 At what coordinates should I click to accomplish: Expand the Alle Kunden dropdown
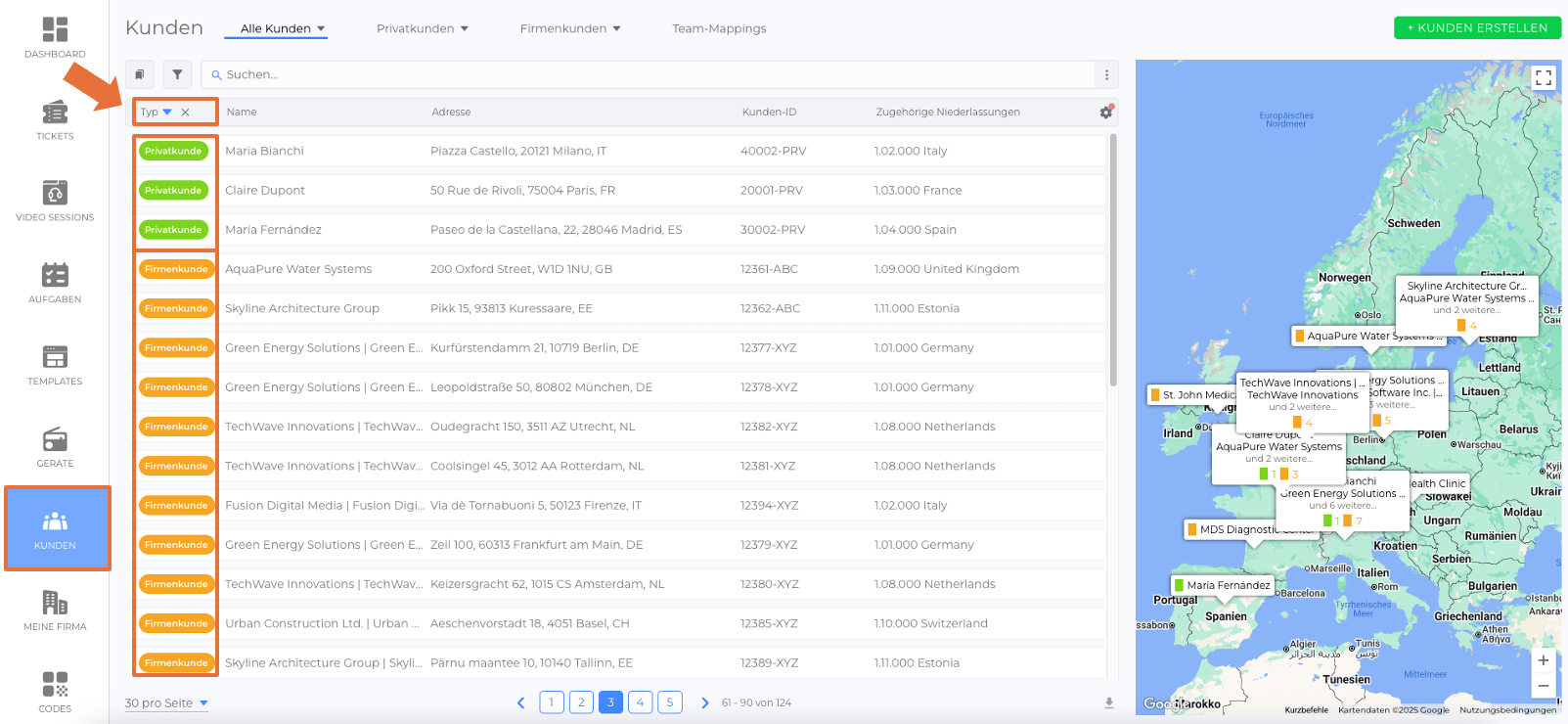pos(283,28)
